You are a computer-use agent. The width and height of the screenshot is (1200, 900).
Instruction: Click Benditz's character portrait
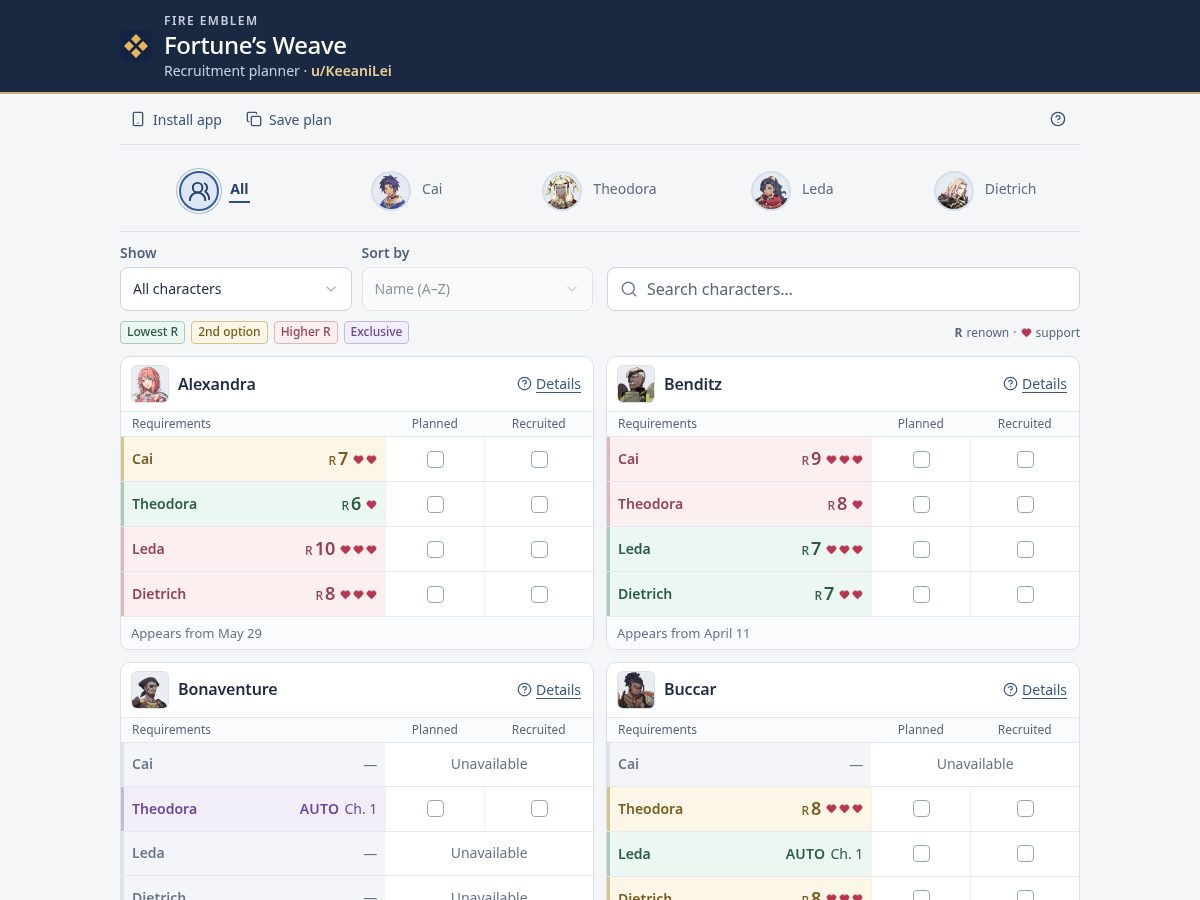click(636, 384)
